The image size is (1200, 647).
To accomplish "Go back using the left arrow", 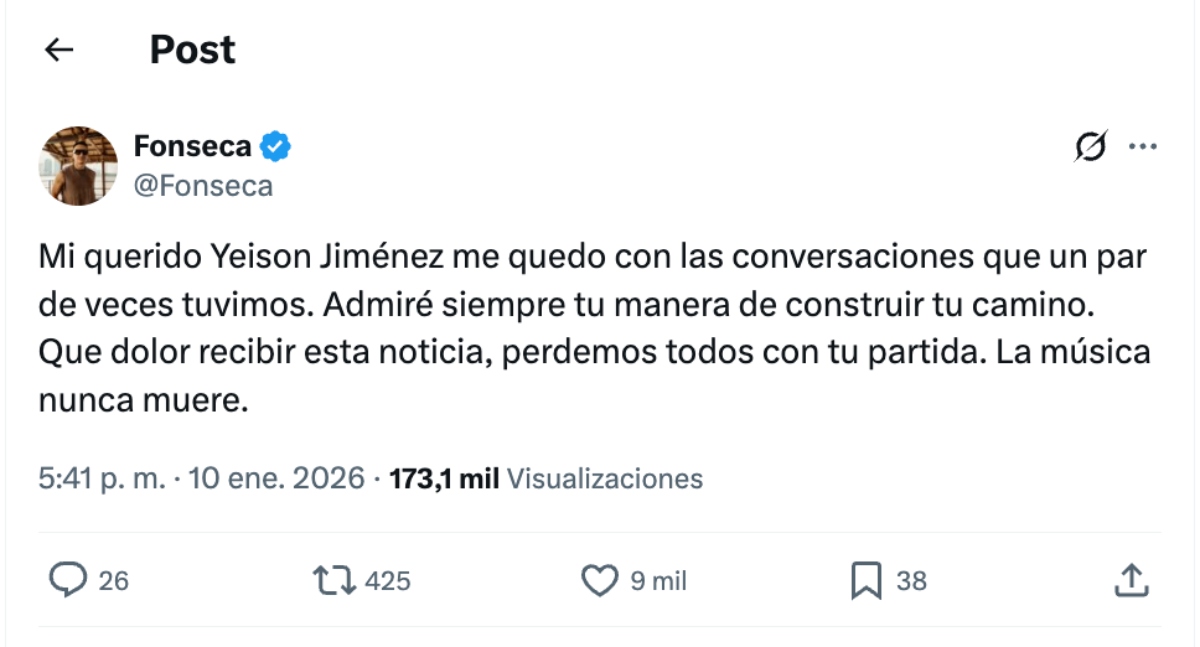I will [60, 50].
